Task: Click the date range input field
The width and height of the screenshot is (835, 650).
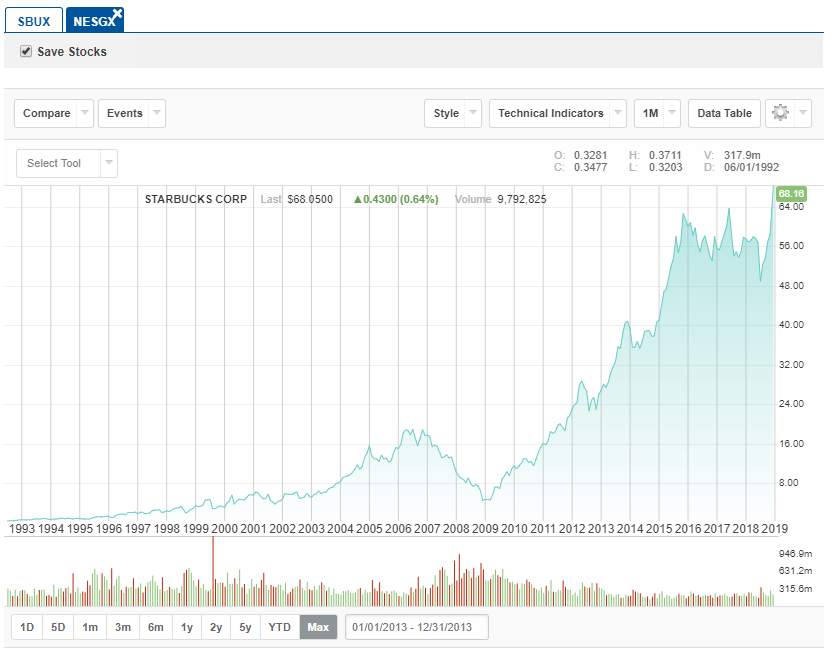Action: pyautogui.click(x=416, y=627)
